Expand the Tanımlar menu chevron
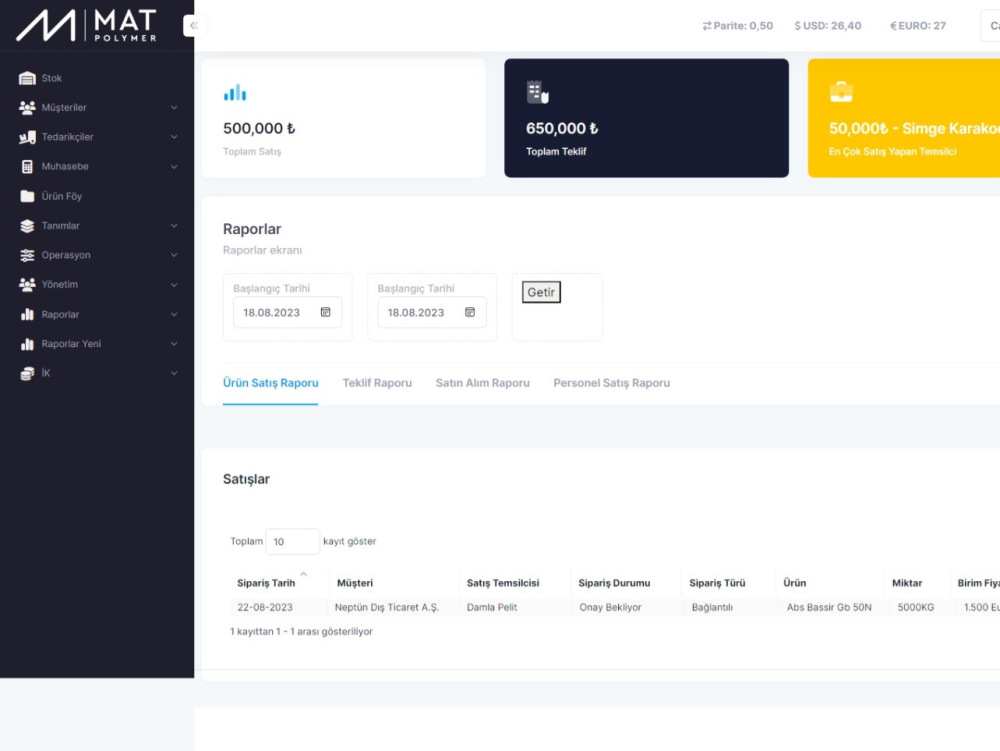The height and width of the screenshot is (751, 1000). click(174, 226)
